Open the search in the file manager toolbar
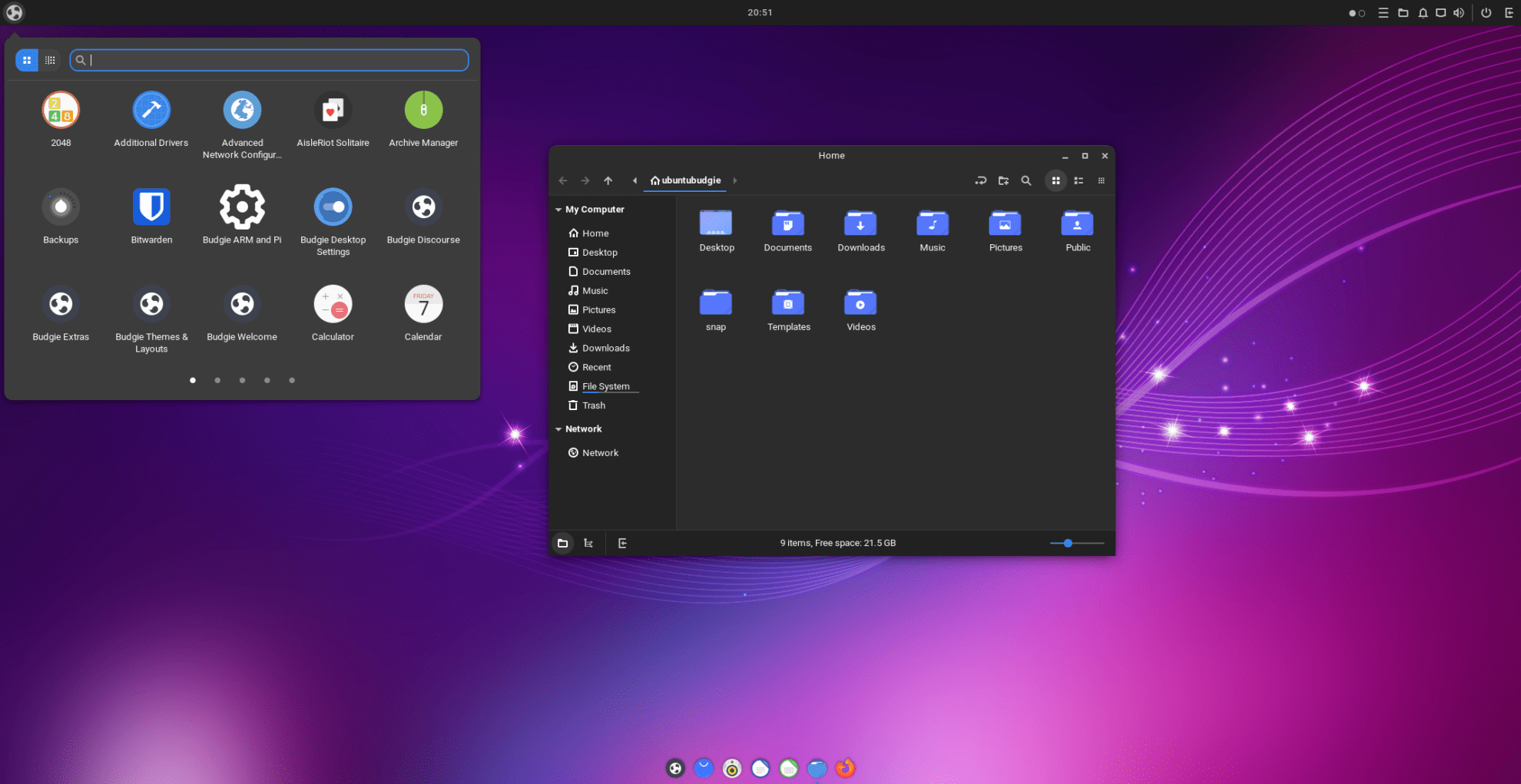The height and width of the screenshot is (784, 1521). coord(1026,180)
